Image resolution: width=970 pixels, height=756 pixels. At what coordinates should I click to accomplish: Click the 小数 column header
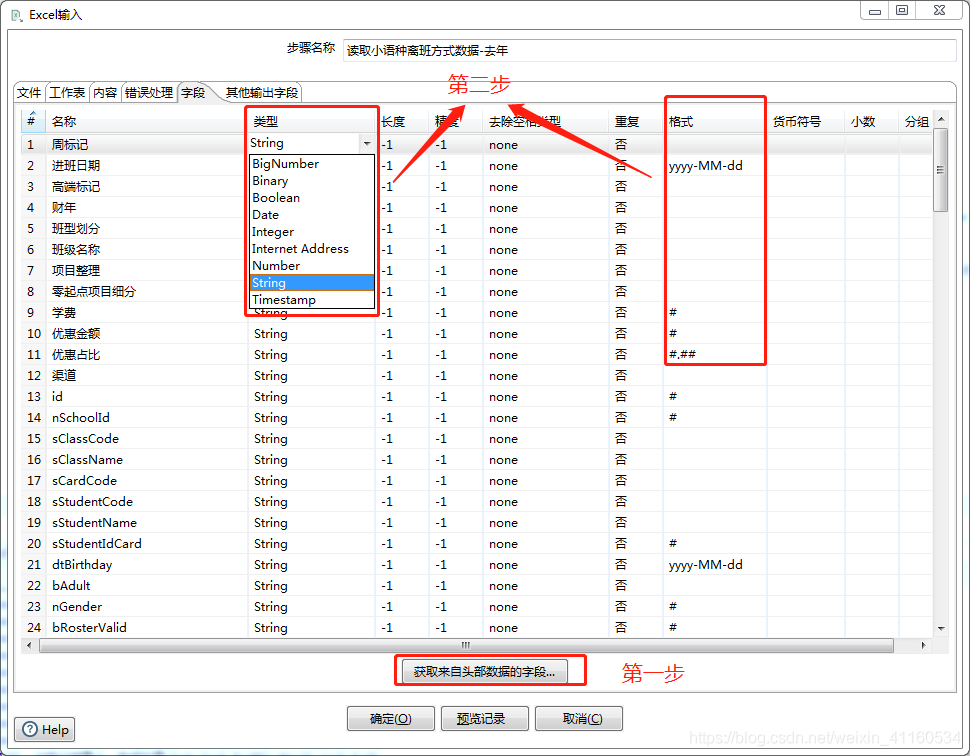point(871,121)
